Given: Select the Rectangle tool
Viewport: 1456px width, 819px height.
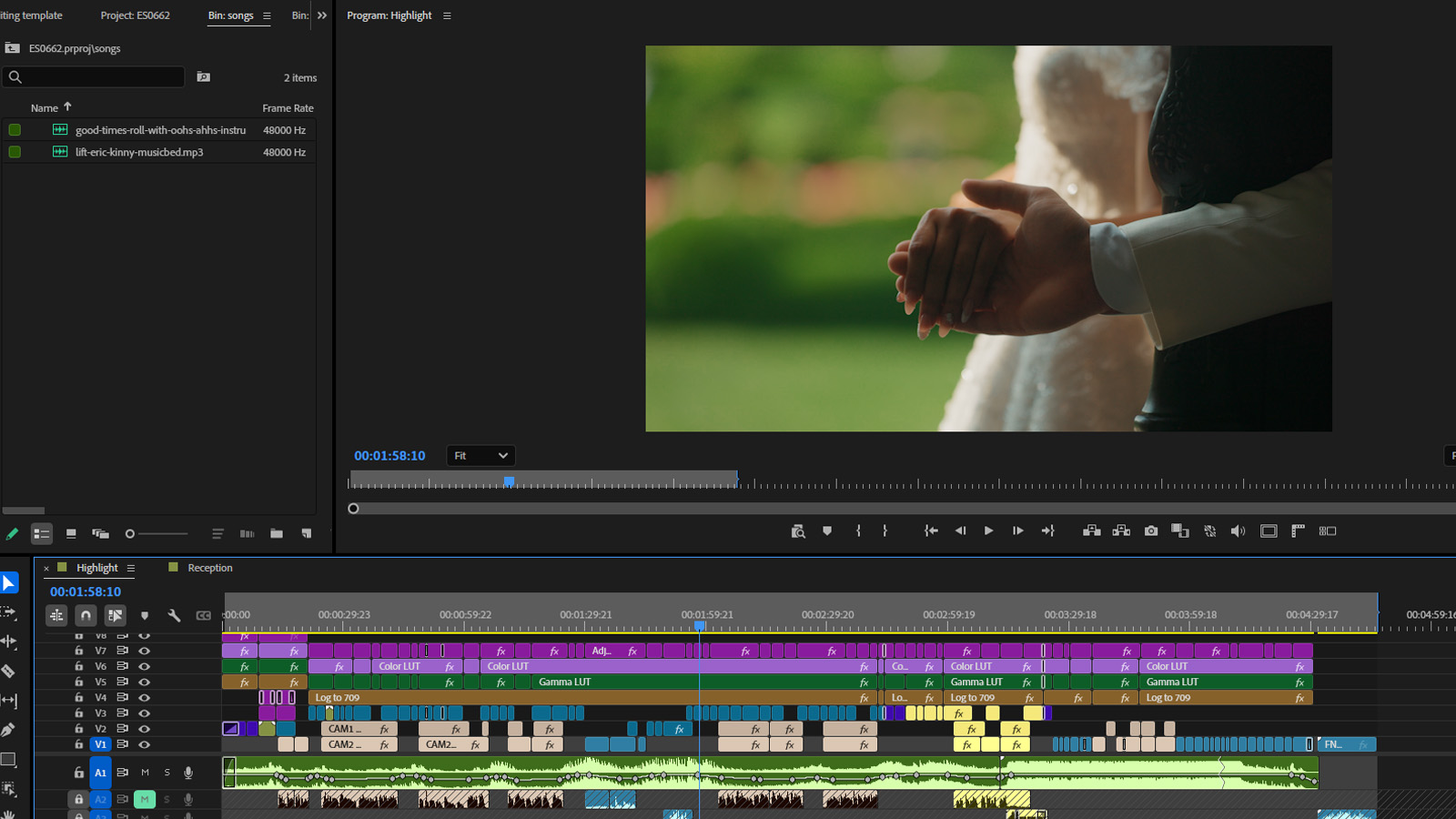Looking at the screenshot, I should [9, 760].
